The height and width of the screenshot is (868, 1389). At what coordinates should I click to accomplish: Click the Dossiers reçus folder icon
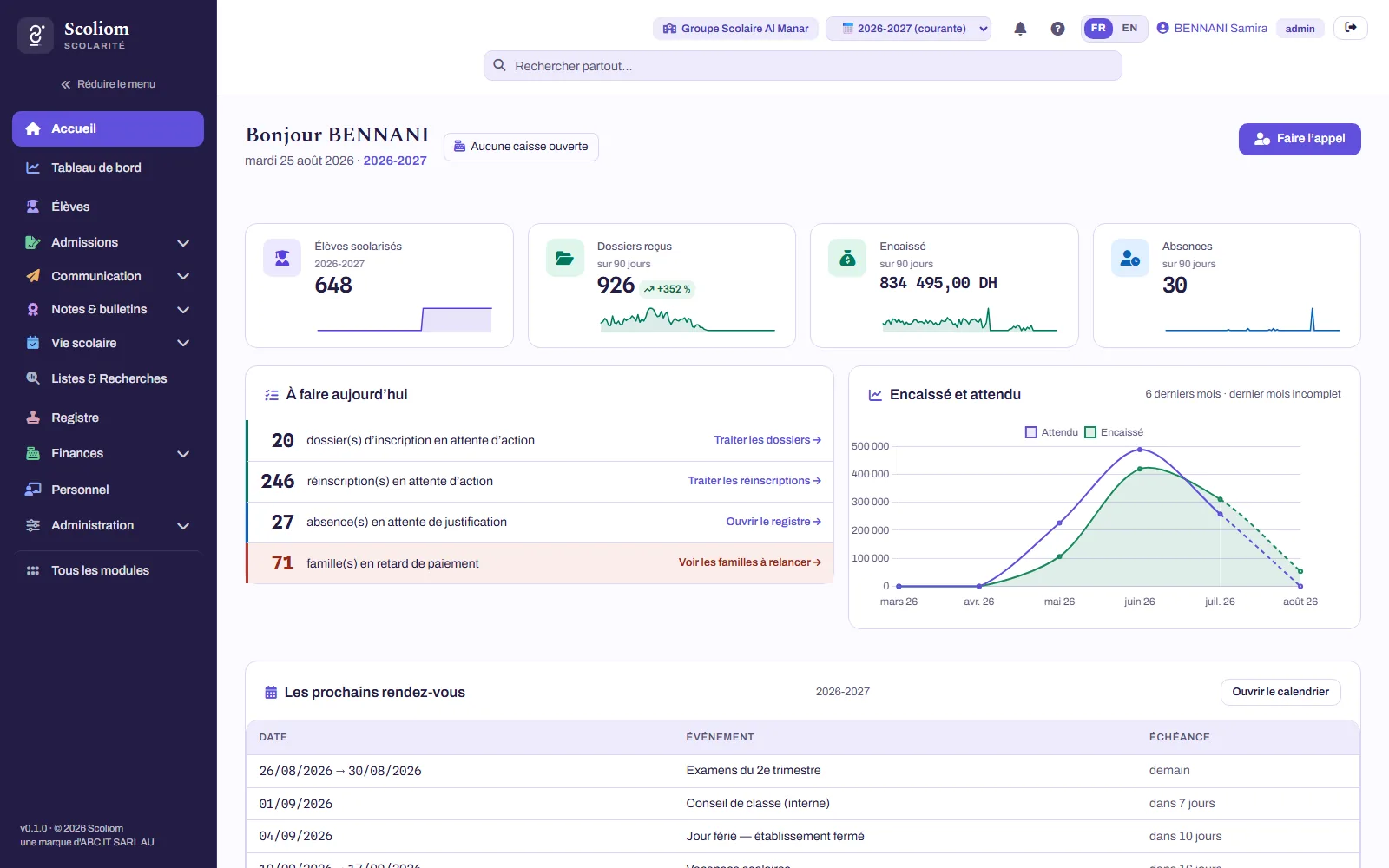click(564, 258)
